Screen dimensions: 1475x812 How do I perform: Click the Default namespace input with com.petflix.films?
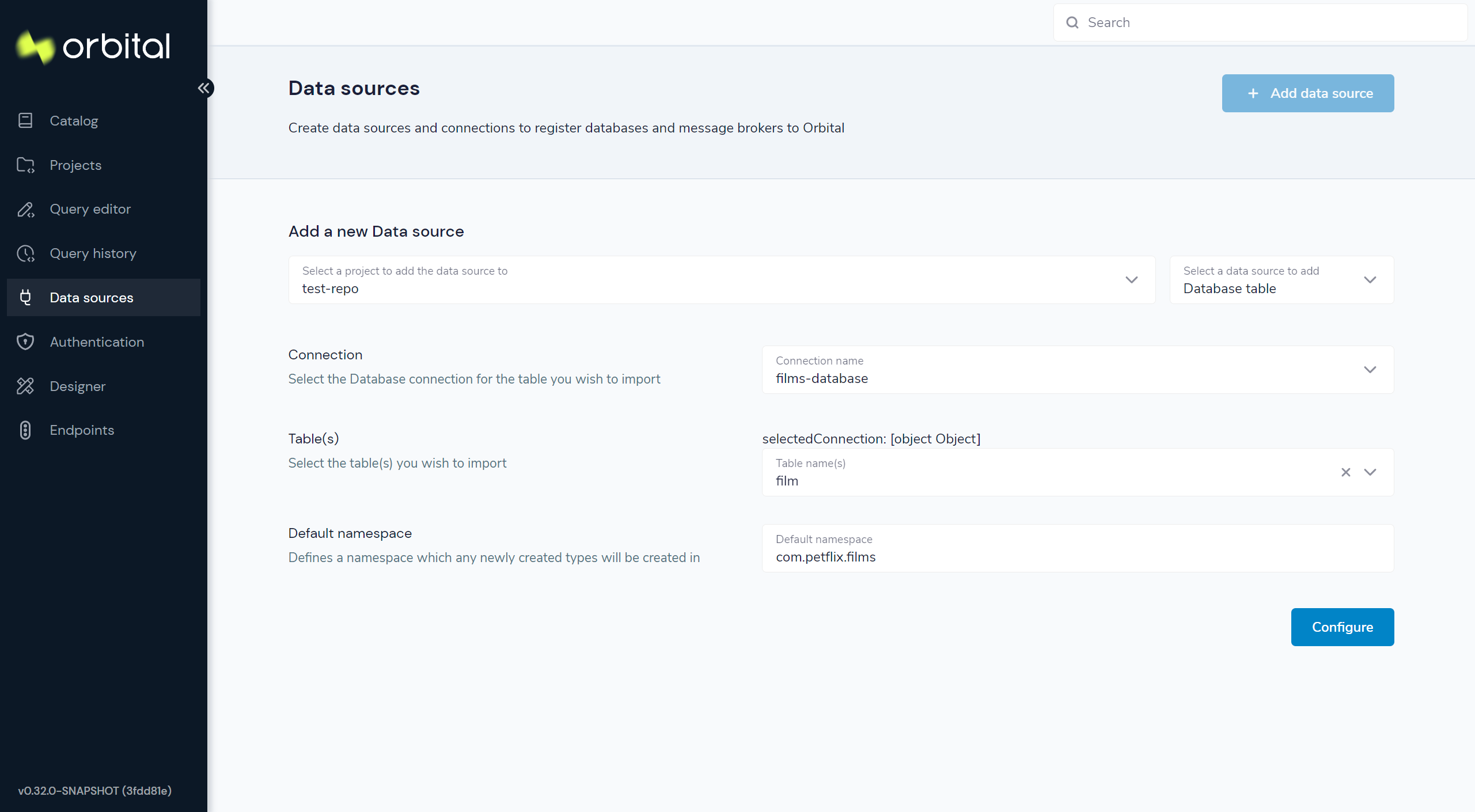(1078, 548)
